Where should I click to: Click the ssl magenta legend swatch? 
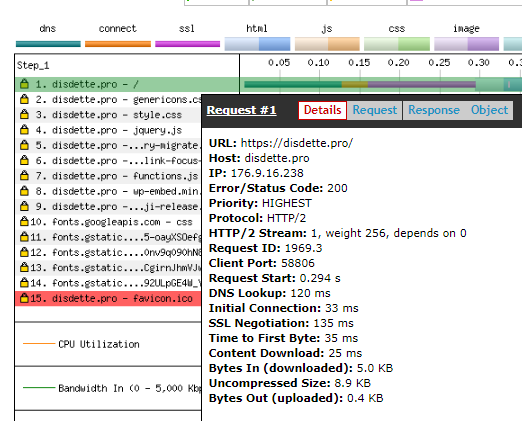[x=188, y=44]
